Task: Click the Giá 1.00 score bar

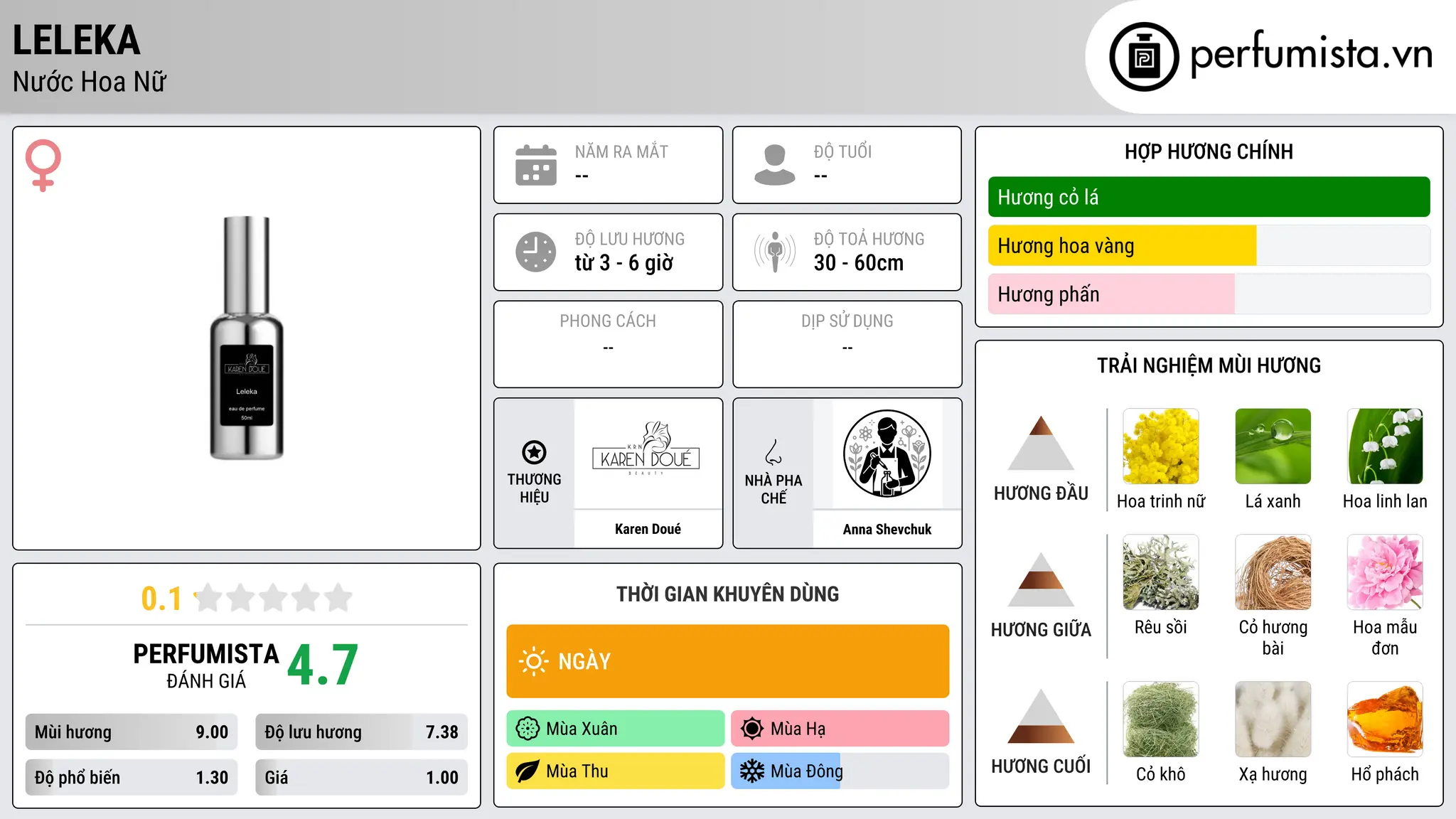Action: click(x=361, y=778)
